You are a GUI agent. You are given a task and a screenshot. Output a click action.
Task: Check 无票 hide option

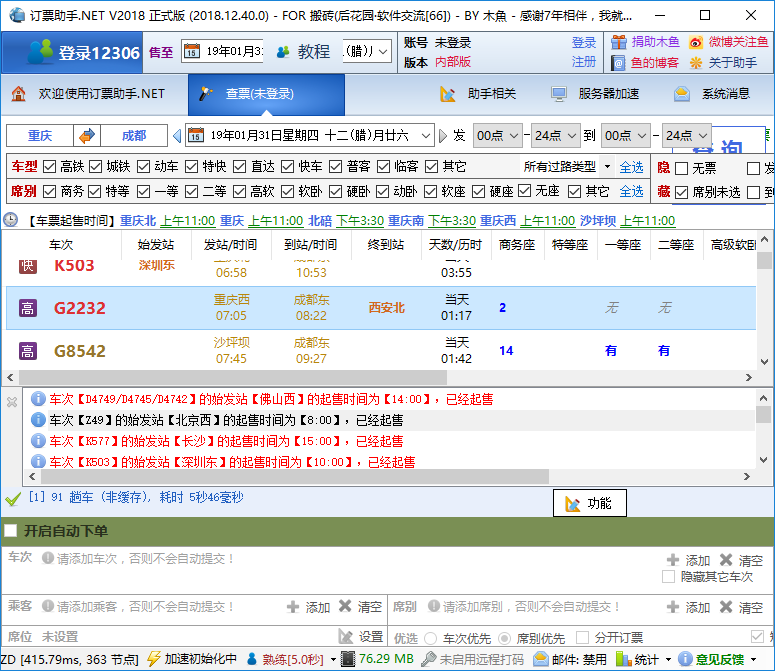682,168
